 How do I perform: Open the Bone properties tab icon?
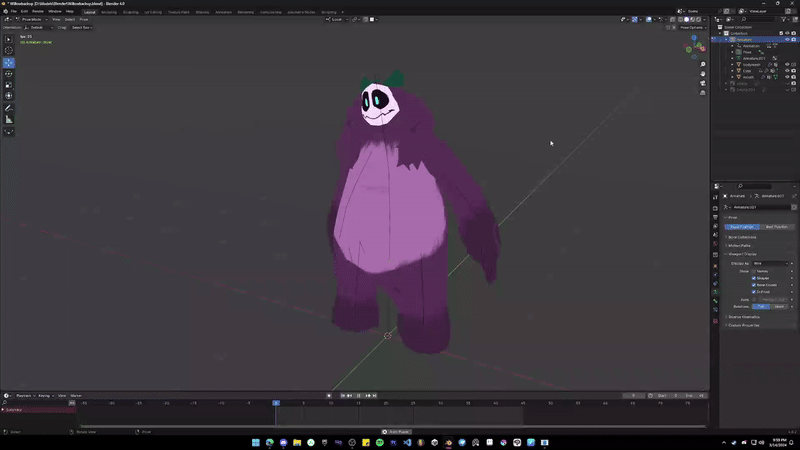tap(715, 301)
